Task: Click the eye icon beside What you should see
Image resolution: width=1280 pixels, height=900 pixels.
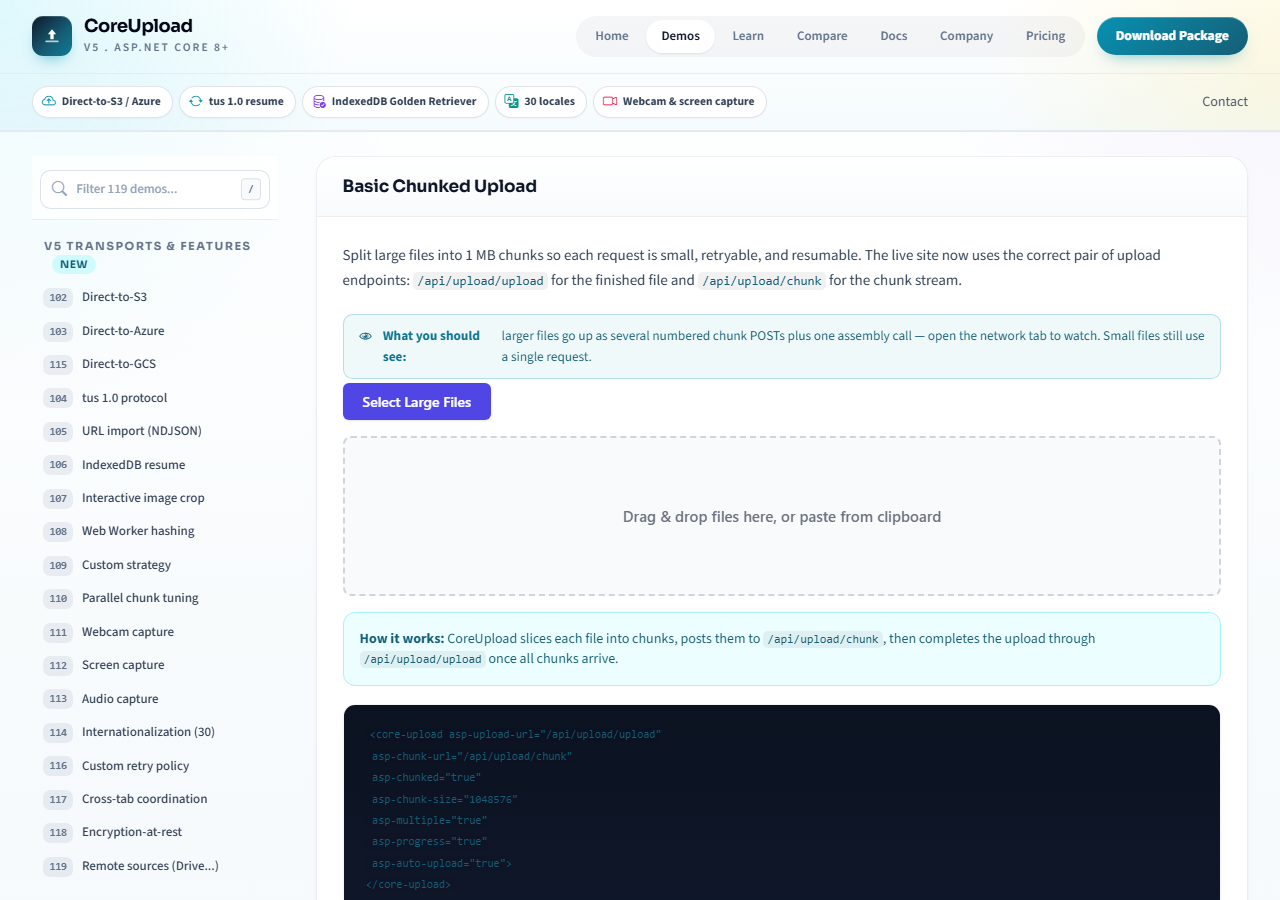Action: (x=366, y=336)
